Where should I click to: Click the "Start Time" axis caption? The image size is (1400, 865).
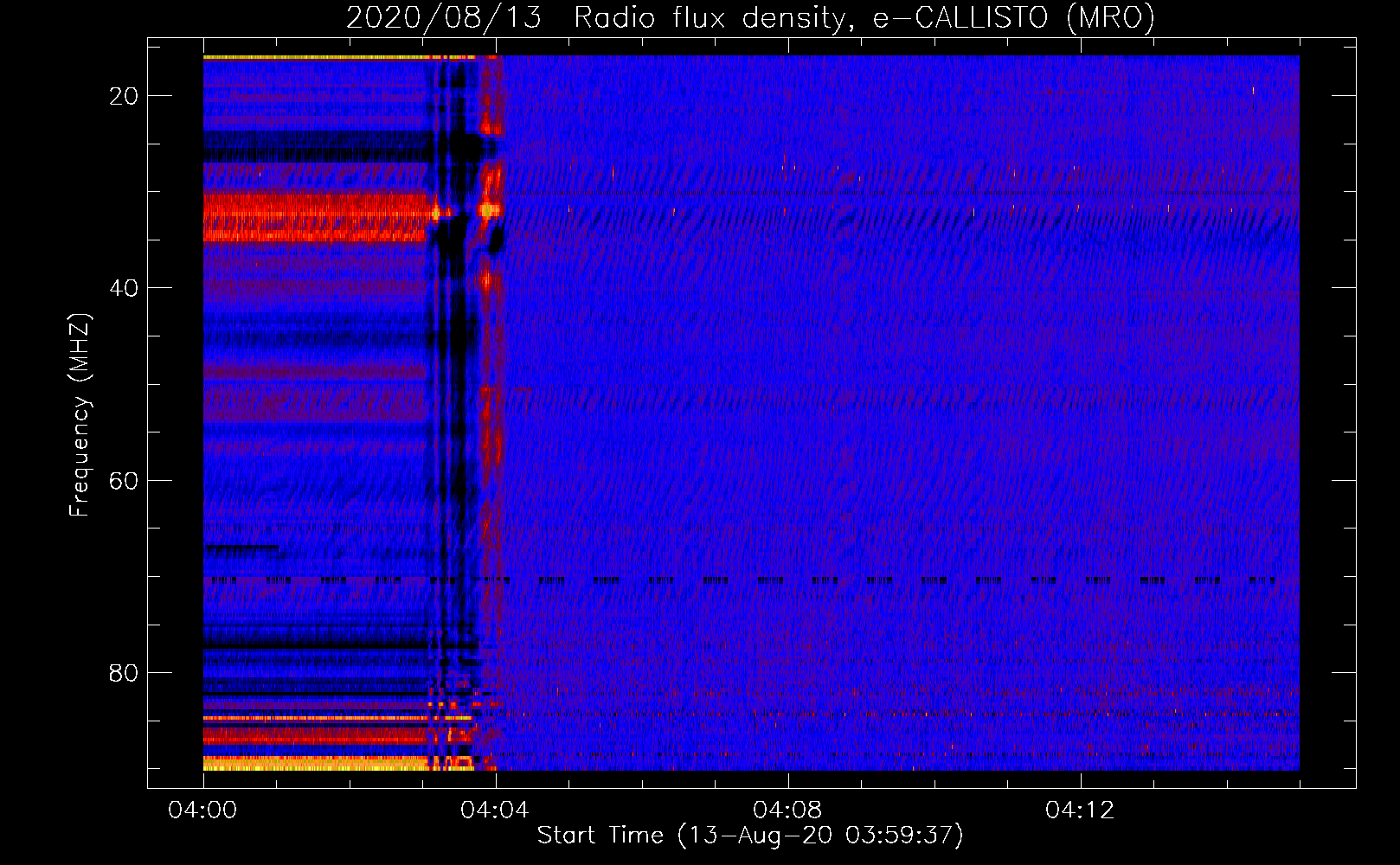pyautogui.click(x=750, y=836)
